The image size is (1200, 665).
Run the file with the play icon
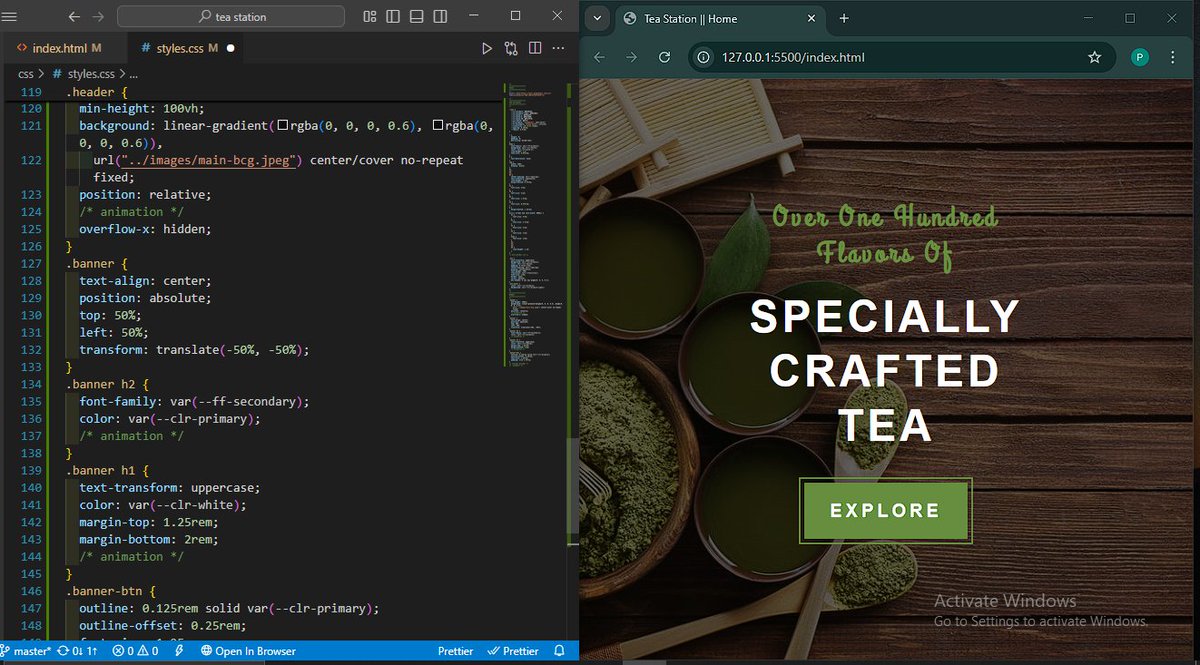(487, 48)
